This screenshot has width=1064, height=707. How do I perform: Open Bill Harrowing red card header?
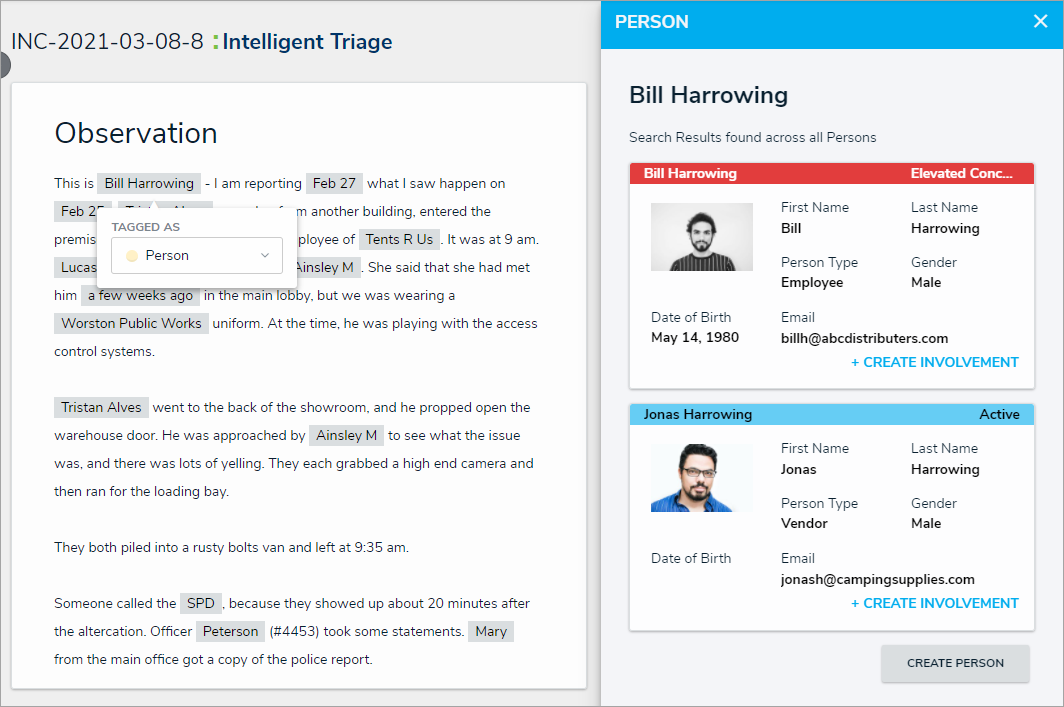(x=831, y=174)
